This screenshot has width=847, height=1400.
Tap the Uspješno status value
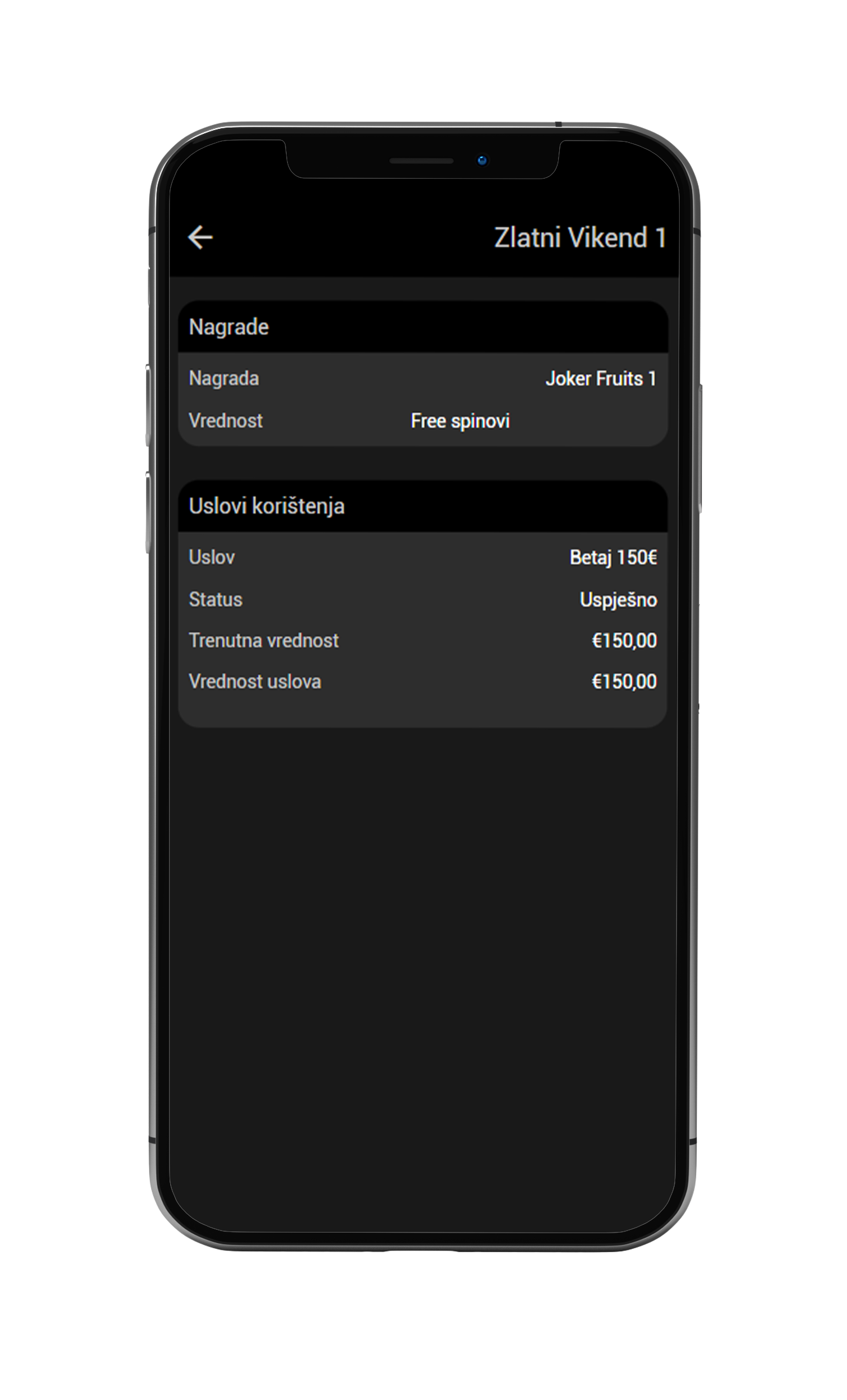pos(618,599)
